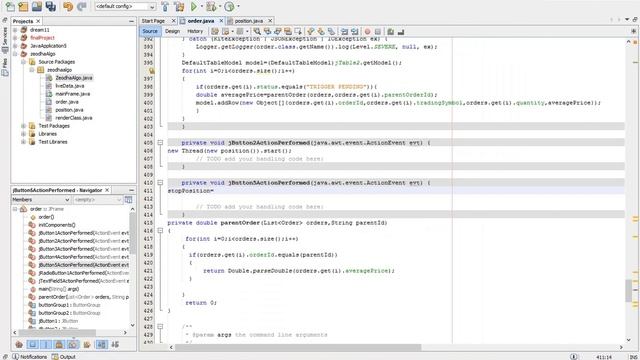Toggle Show Fields filter in Navigator
Viewport: 640px width, 360px height.
point(33,345)
